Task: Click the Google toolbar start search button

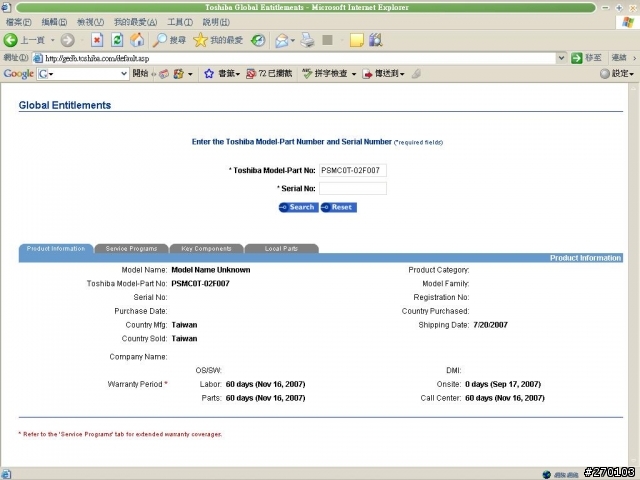Action: click(x=140, y=74)
